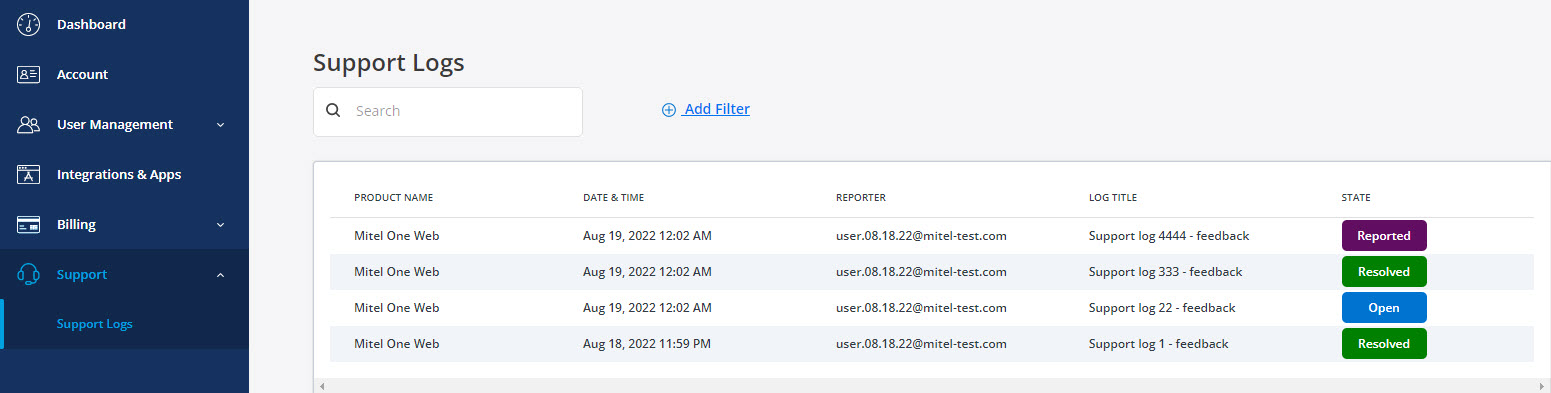
Task: Focus the Search input field
Action: tap(448, 111)
